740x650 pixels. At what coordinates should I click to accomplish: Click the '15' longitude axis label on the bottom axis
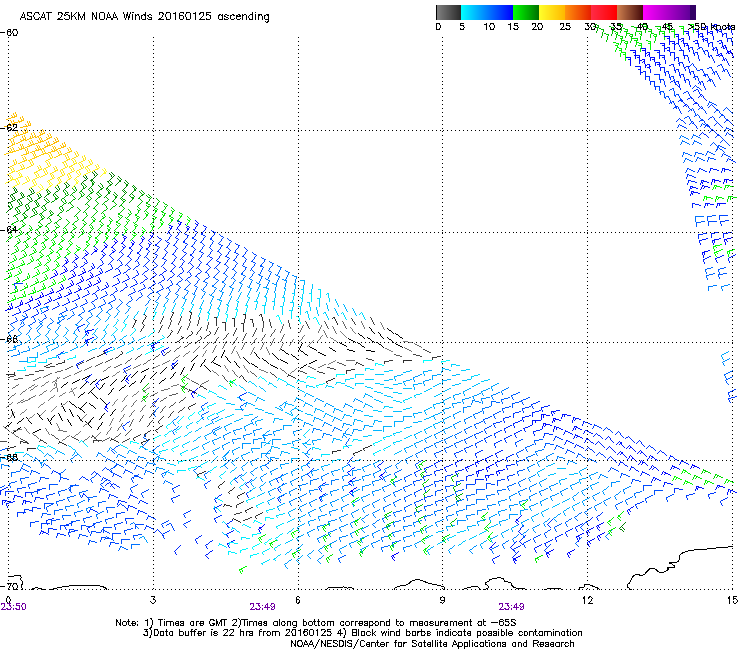click(x=732, y=600)
